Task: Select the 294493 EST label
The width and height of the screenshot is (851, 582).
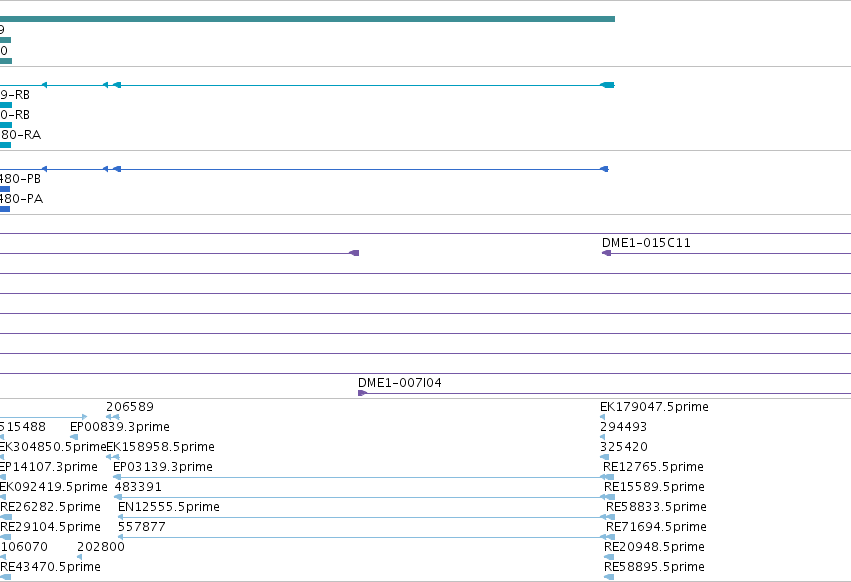Action: (x=623, y=427)
